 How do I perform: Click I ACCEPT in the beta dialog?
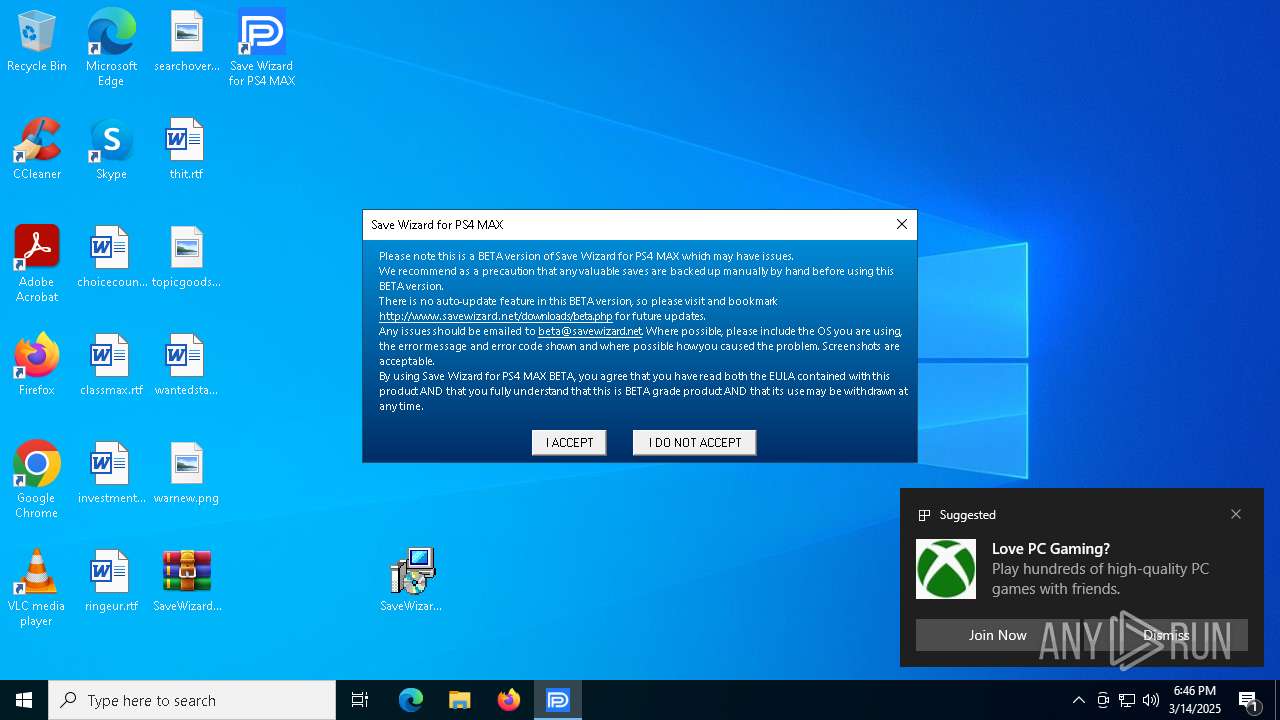point(569,443)
